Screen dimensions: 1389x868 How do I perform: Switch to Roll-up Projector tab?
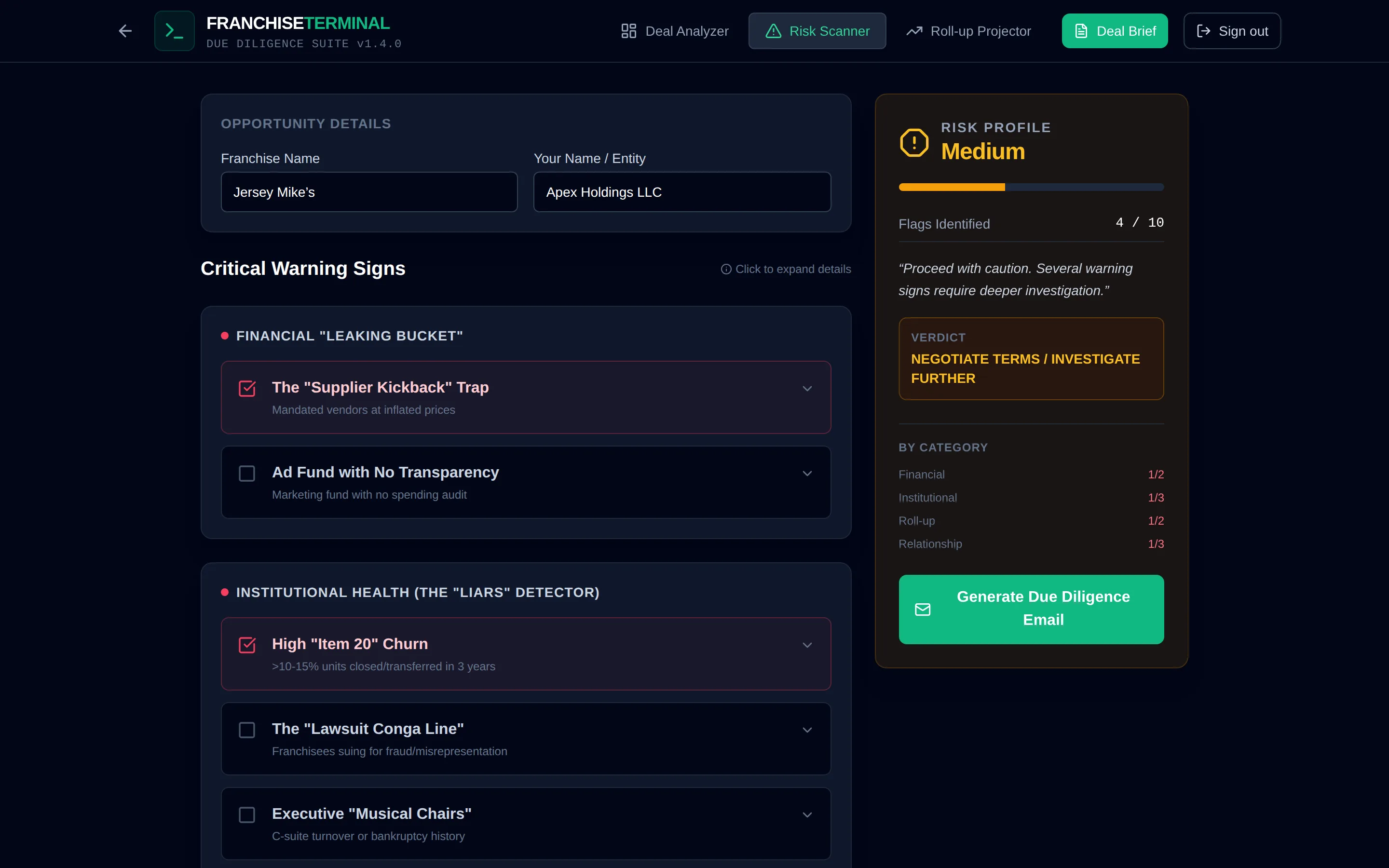point(968,31)
